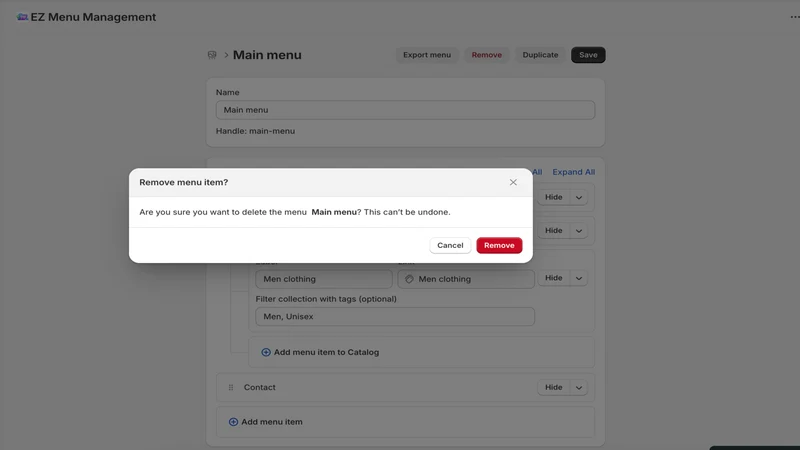This screenshot has width=800, height=450.
Task: Click the Handle: main-menu text
Action: [255, 131]
